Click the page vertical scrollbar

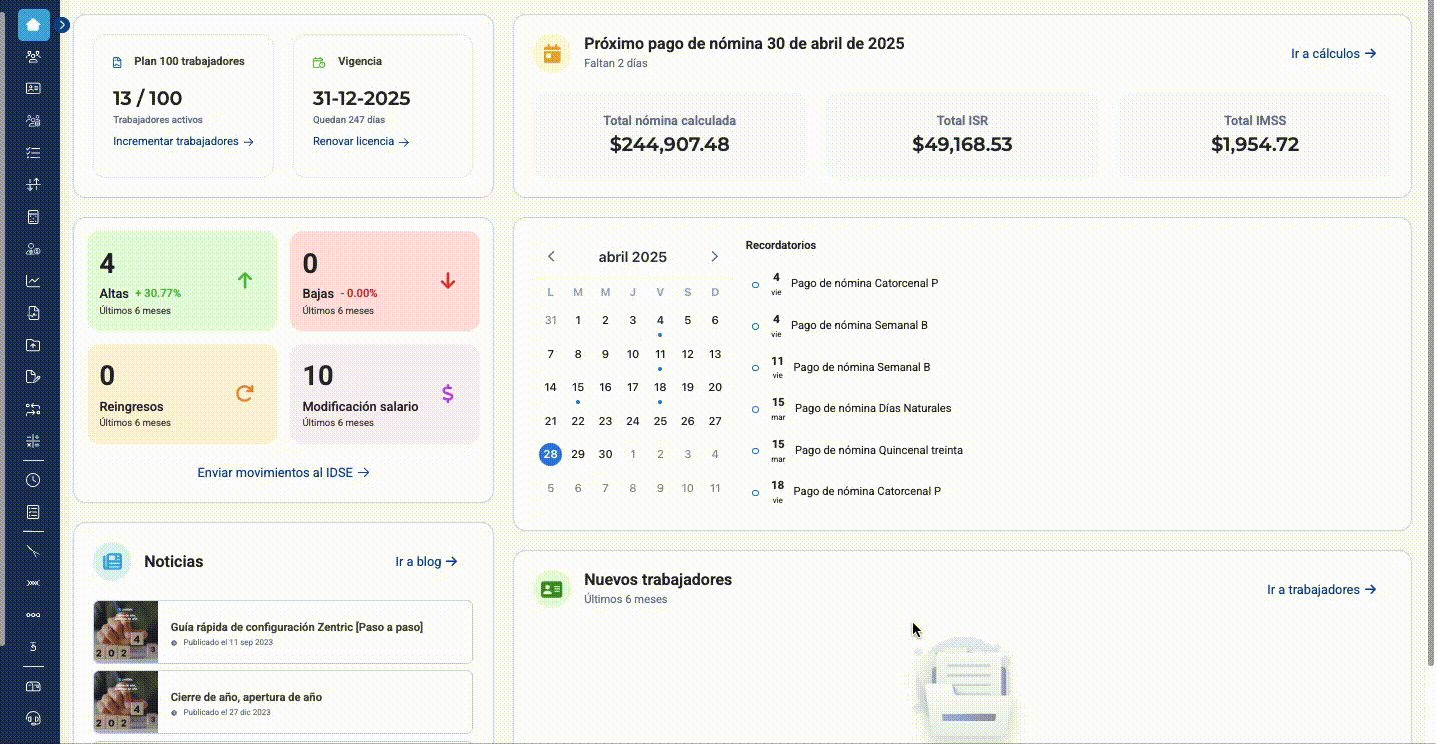tap(1429, 335)
